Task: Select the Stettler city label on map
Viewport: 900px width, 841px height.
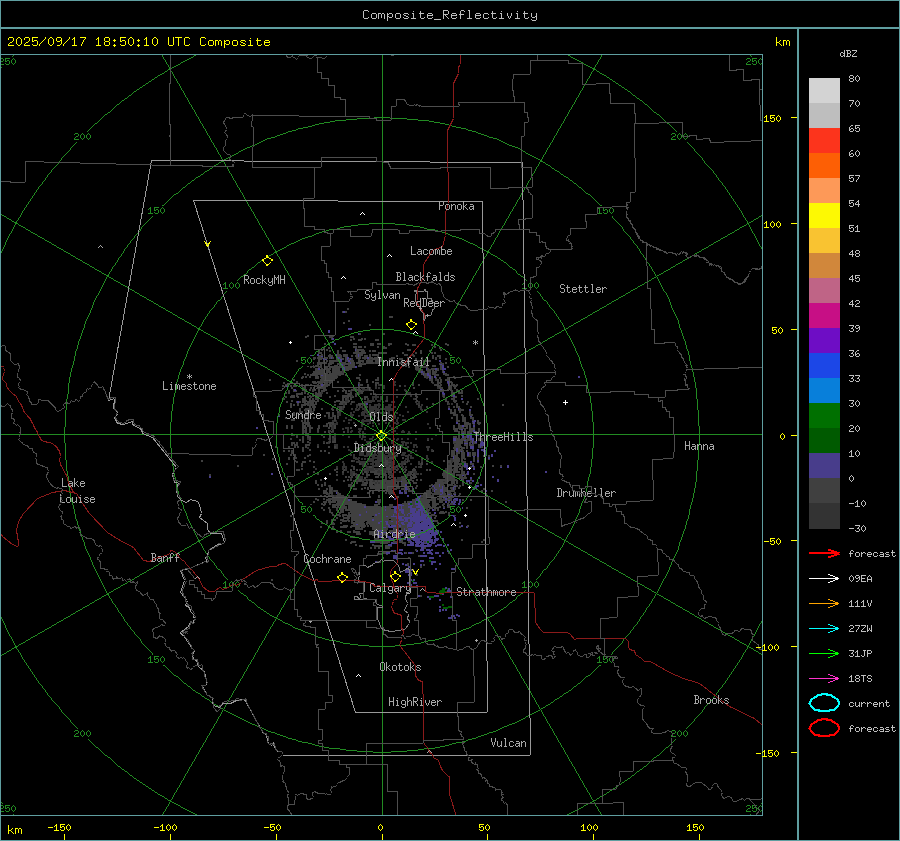Action: tap(583, 289)
